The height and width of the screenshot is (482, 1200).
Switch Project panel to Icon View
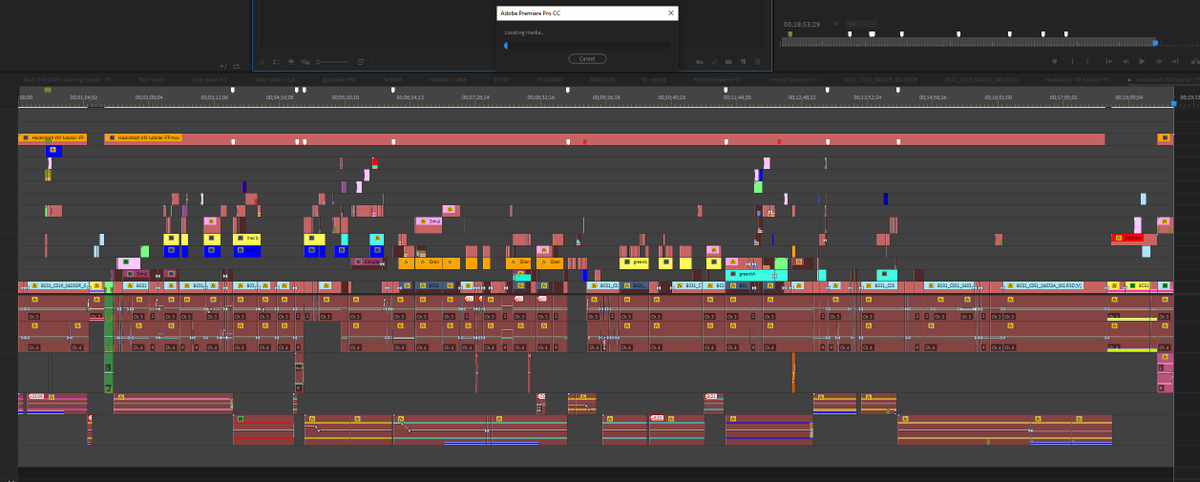click(290, 61)
